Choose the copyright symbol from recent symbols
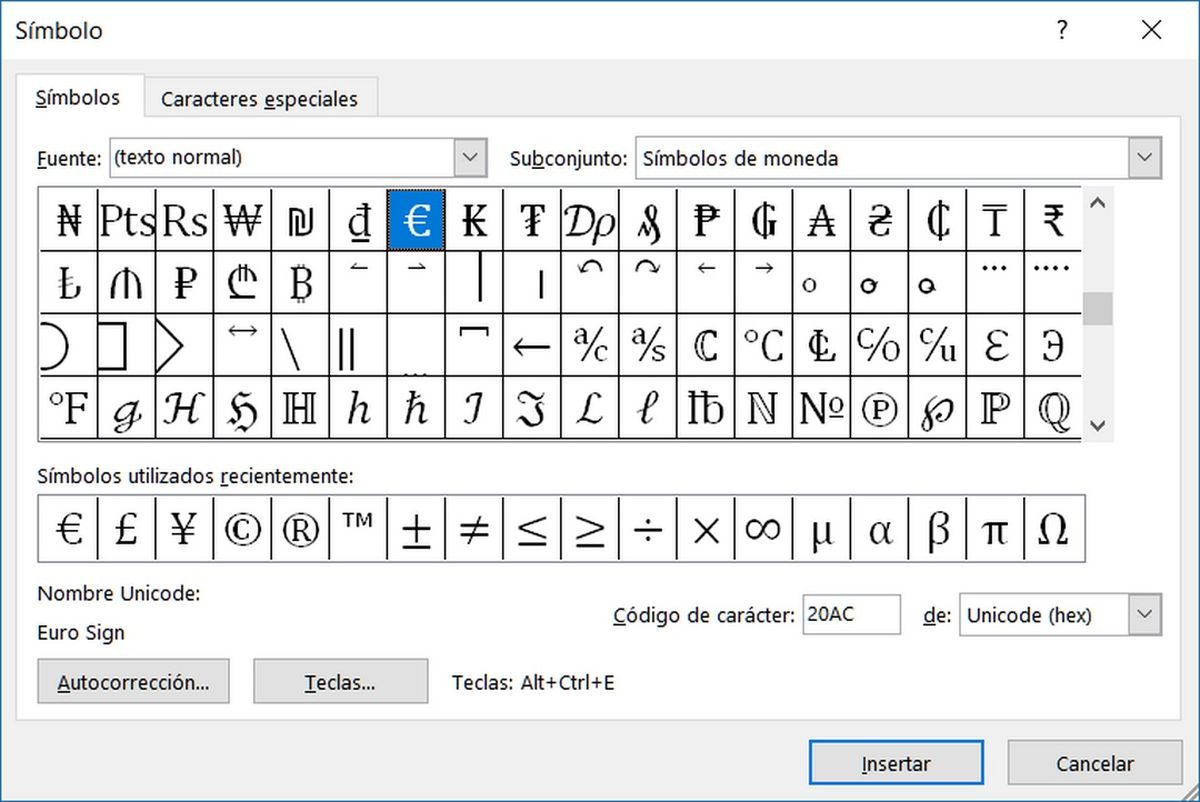 pyautogui.click(x=241, y=528)
